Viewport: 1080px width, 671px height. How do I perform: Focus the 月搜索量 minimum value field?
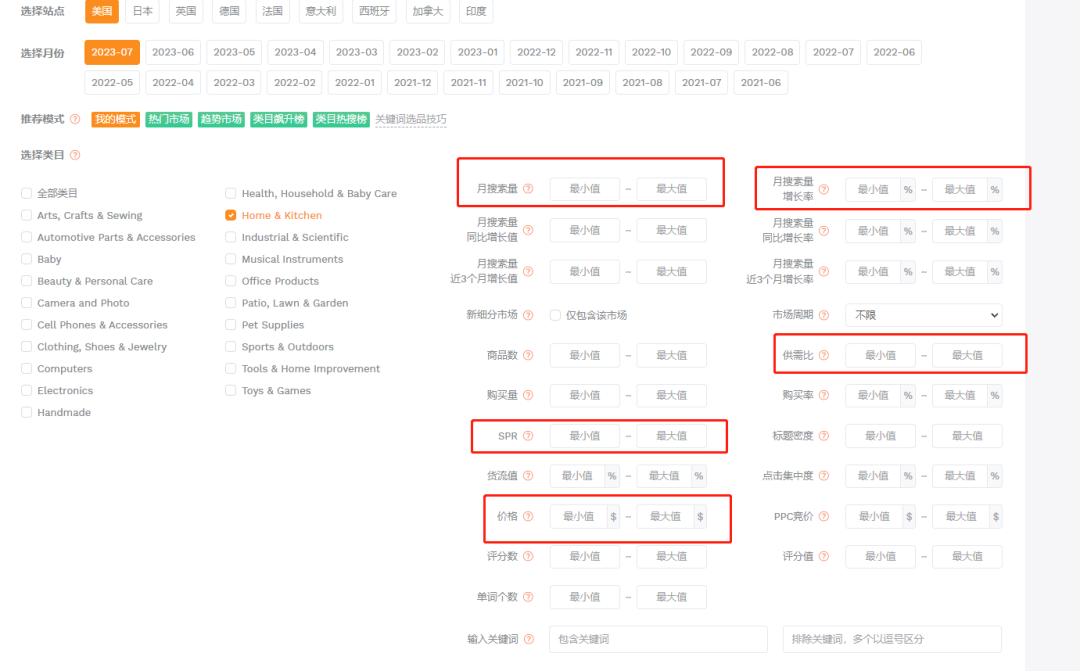click(x=585, y=189)
